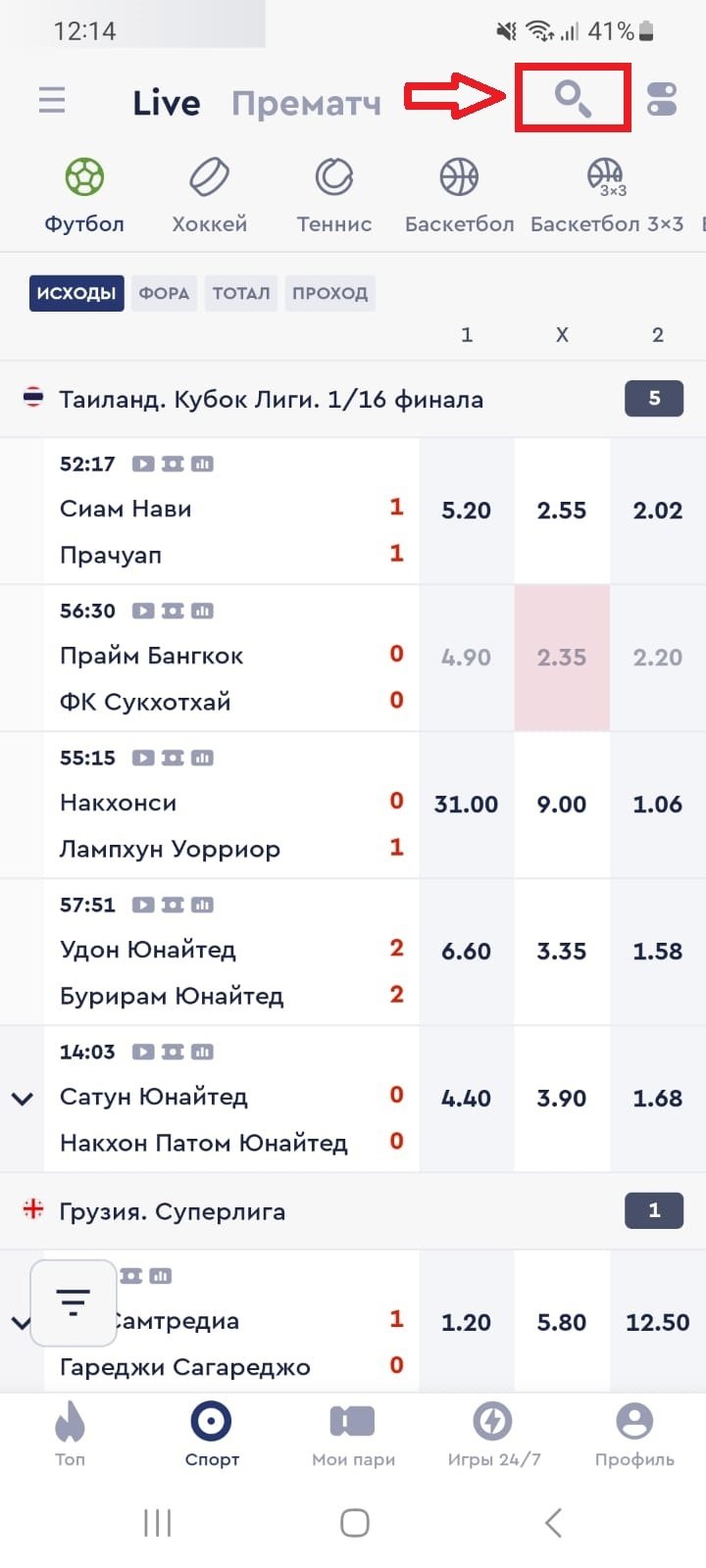Toggle the view switch in header
706x1568 pixels.
coord(662,99)
